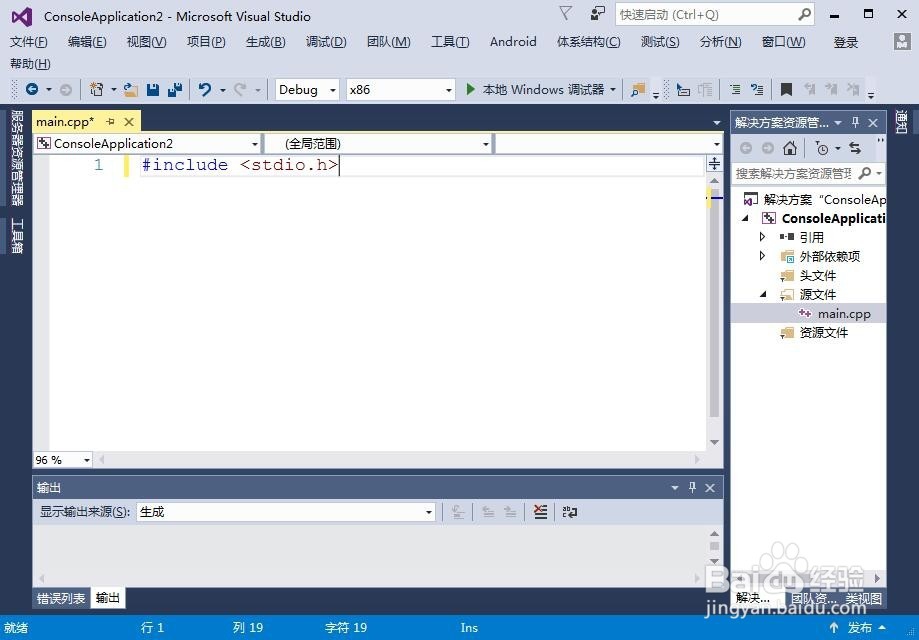
Task: Toggle auto-hide pin on Solution Explorer
Action: 856,122
